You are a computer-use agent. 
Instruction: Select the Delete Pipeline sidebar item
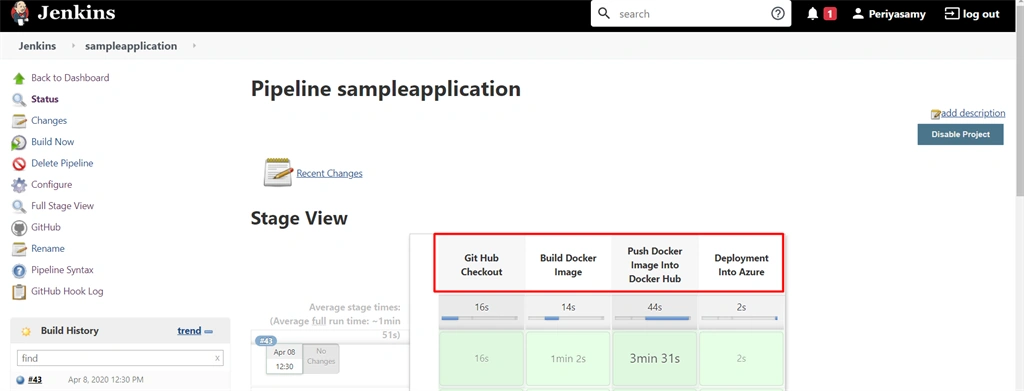[x=62, y=163]
